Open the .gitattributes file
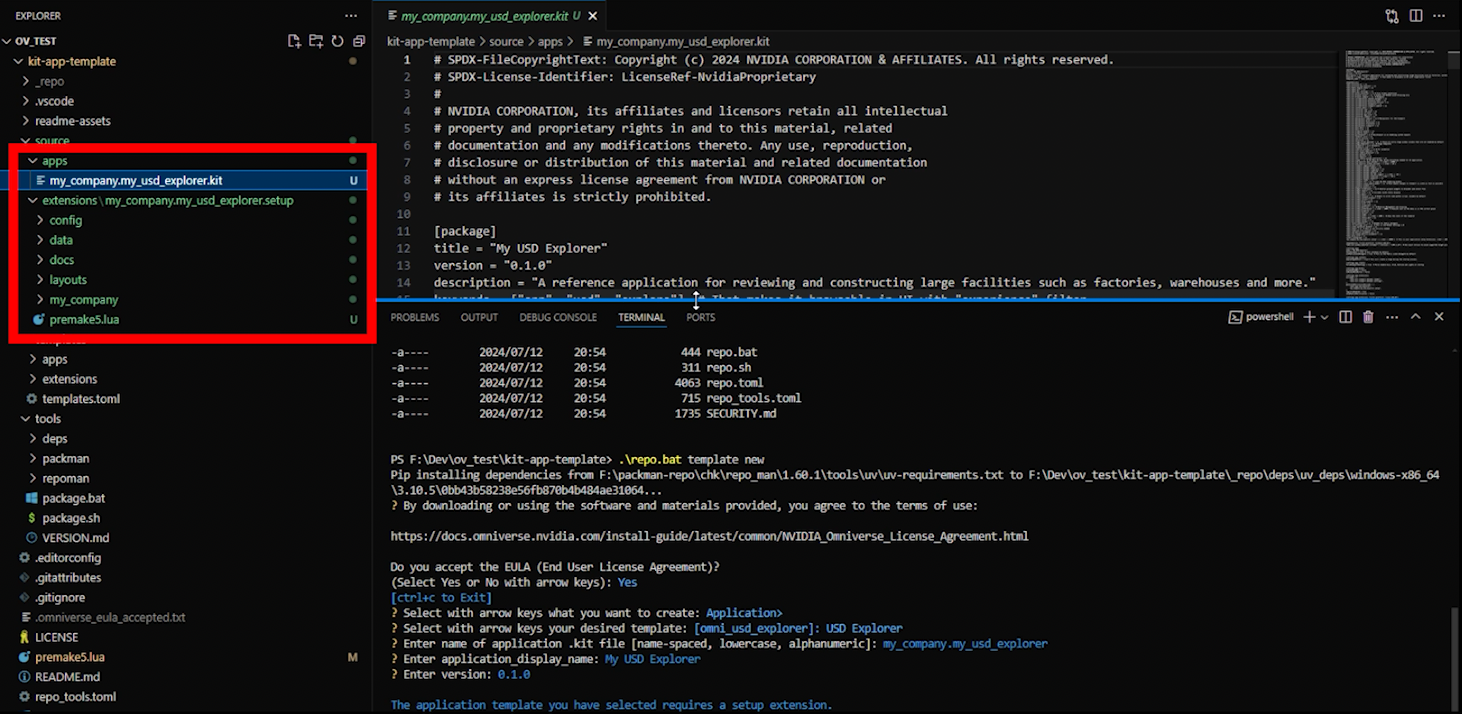 coord(68,577)
